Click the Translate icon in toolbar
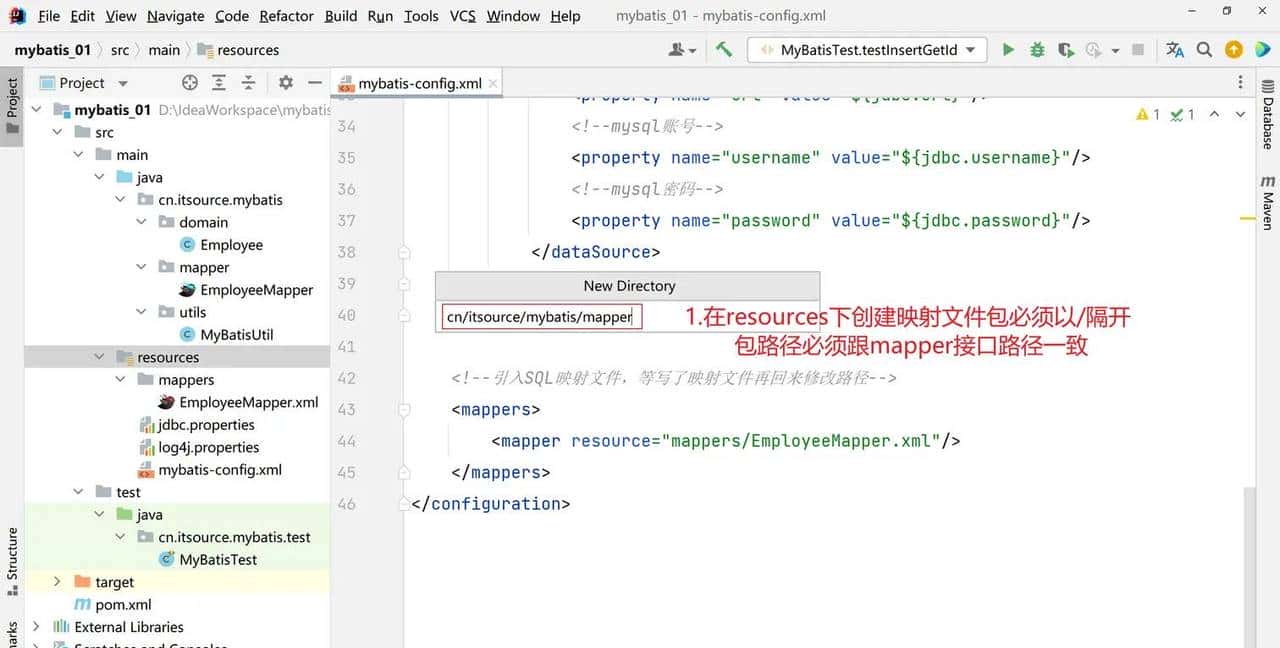Viewport: 1280px width, 648px height. 1175,50
